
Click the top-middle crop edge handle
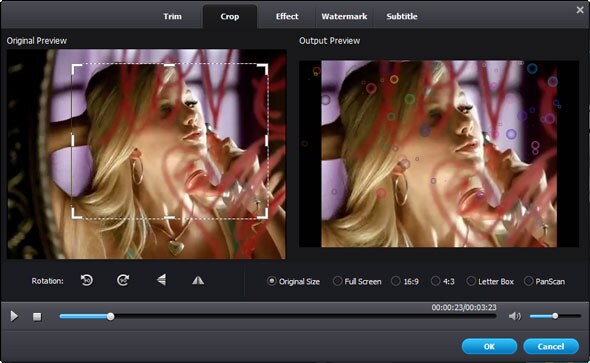pos(169,65)
